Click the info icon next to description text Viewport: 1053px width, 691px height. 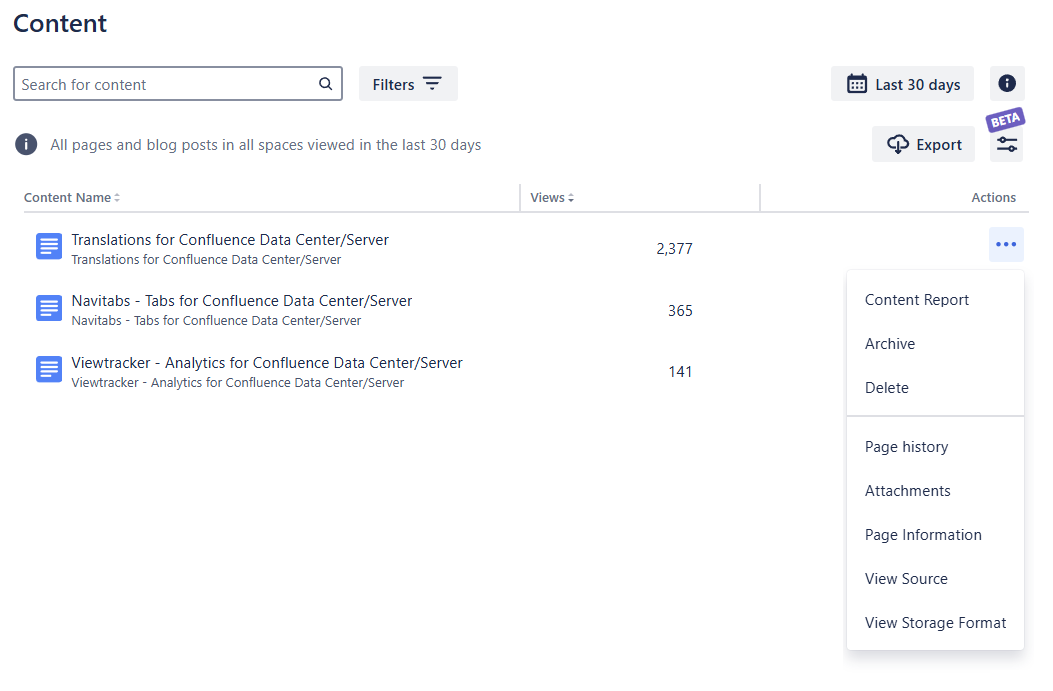(x=26, y=145)
